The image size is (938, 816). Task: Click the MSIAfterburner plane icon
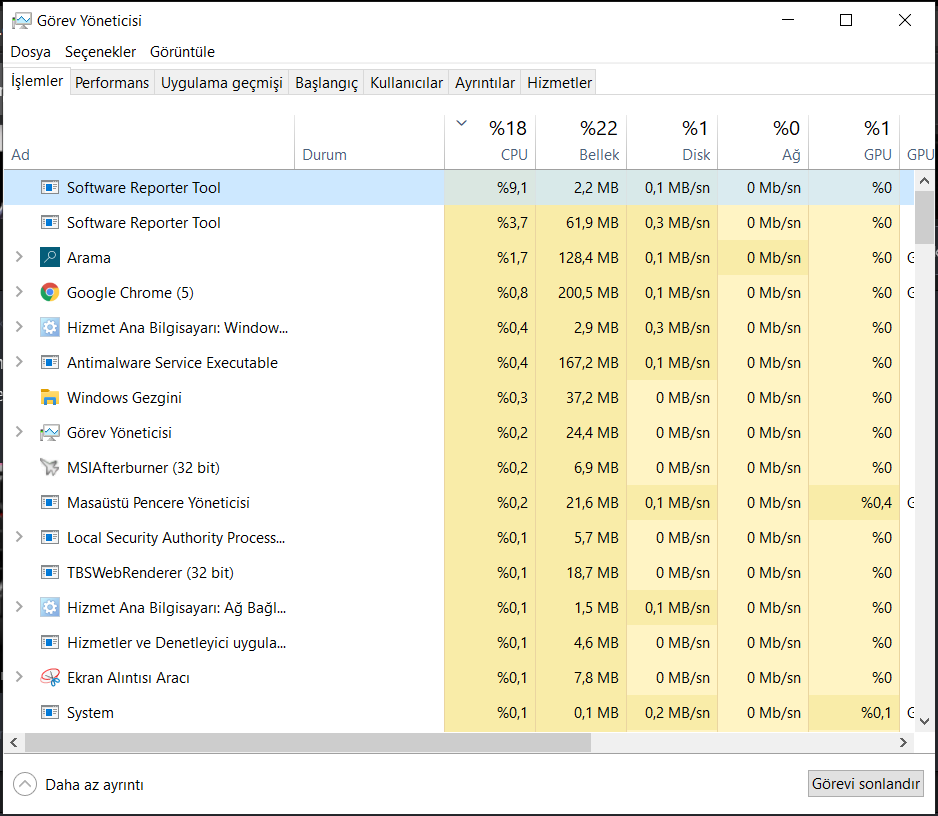[50, 467]
